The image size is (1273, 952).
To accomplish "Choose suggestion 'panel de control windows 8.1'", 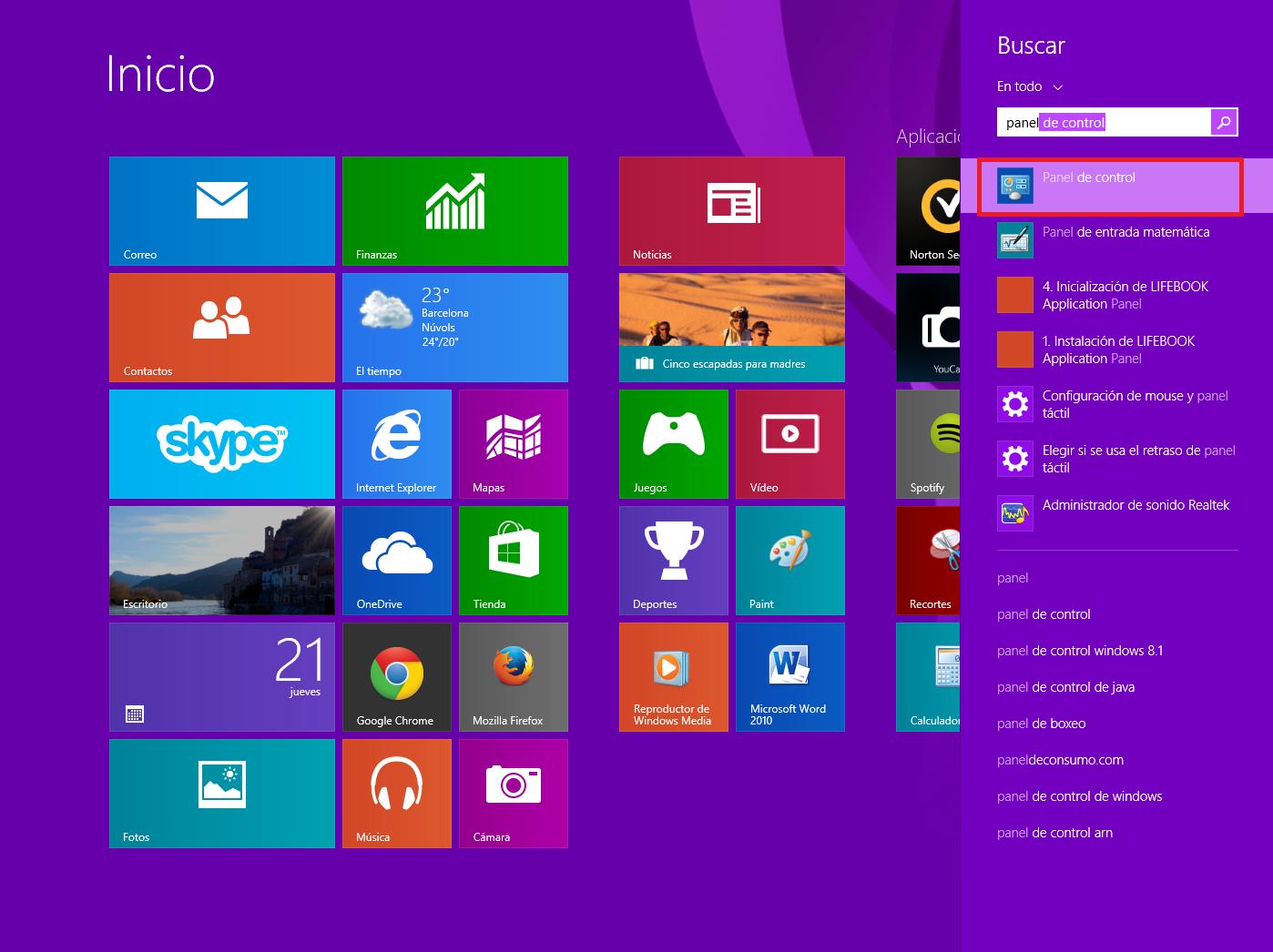I will 1080,651.
